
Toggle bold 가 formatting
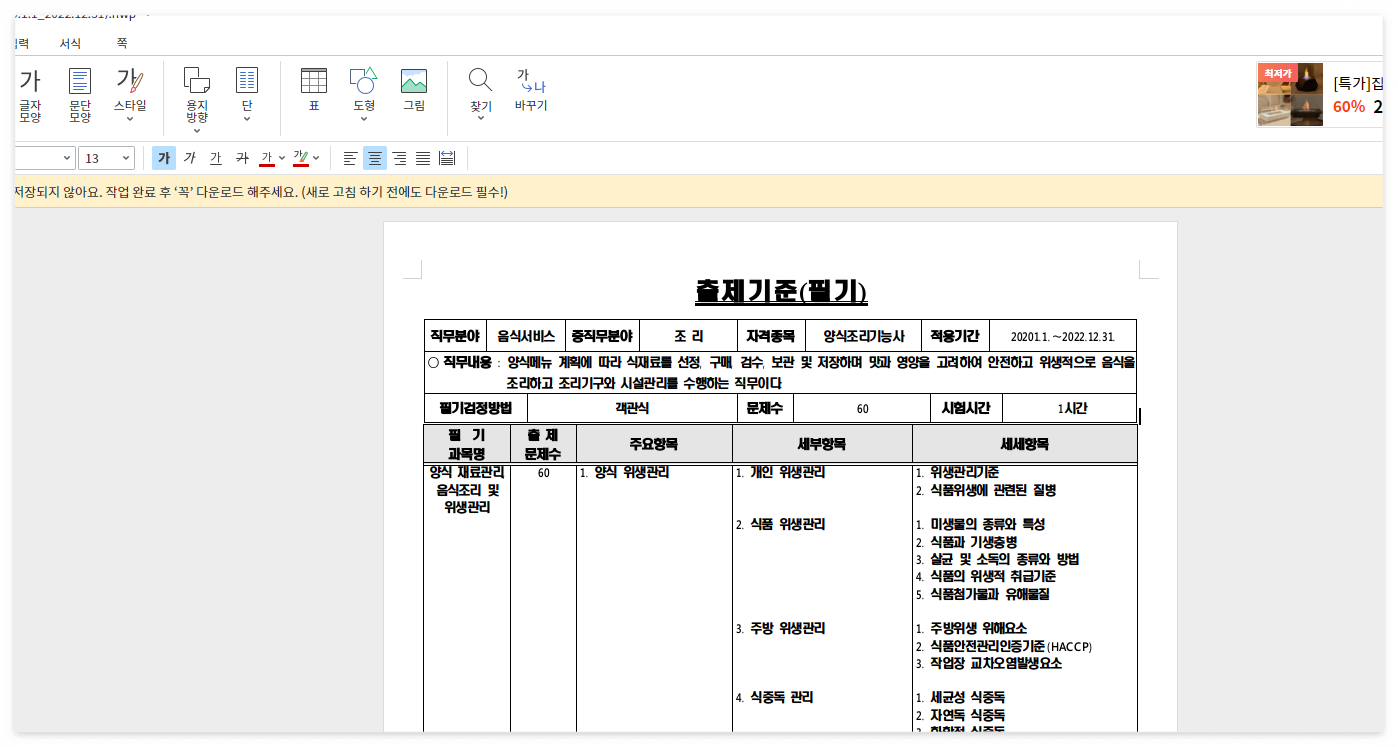click(x=164, y=158)
